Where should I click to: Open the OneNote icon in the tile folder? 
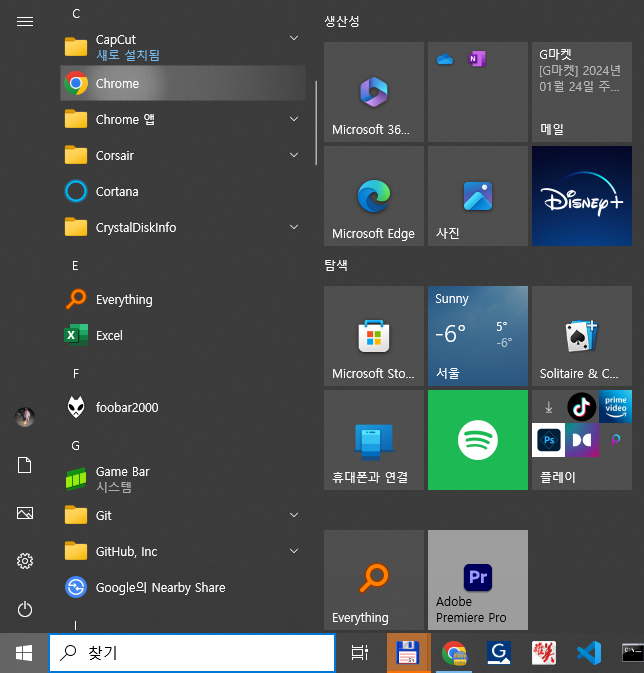point(477,59)
